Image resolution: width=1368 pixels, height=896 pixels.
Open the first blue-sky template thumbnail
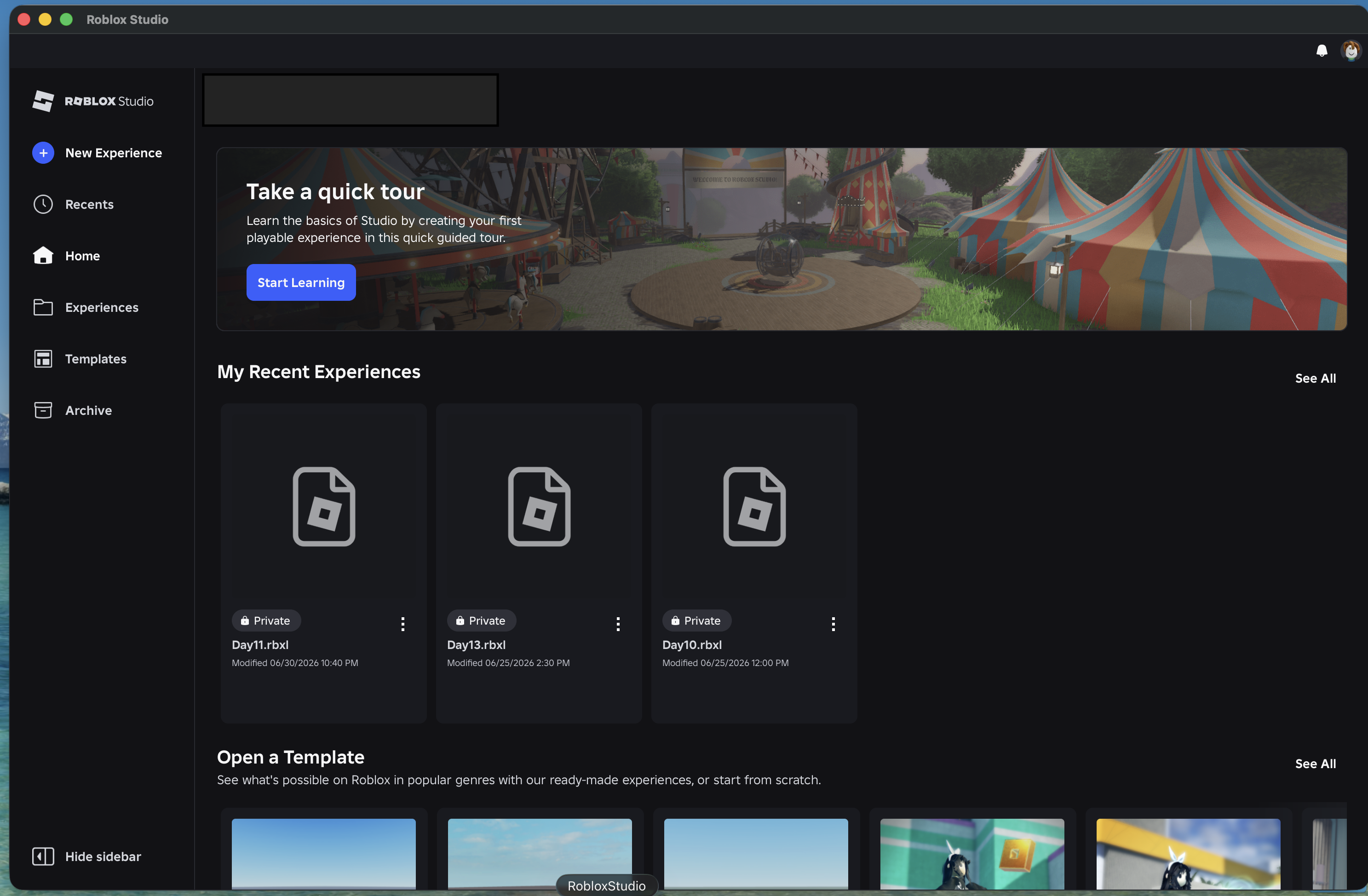(x=324, y=854)
